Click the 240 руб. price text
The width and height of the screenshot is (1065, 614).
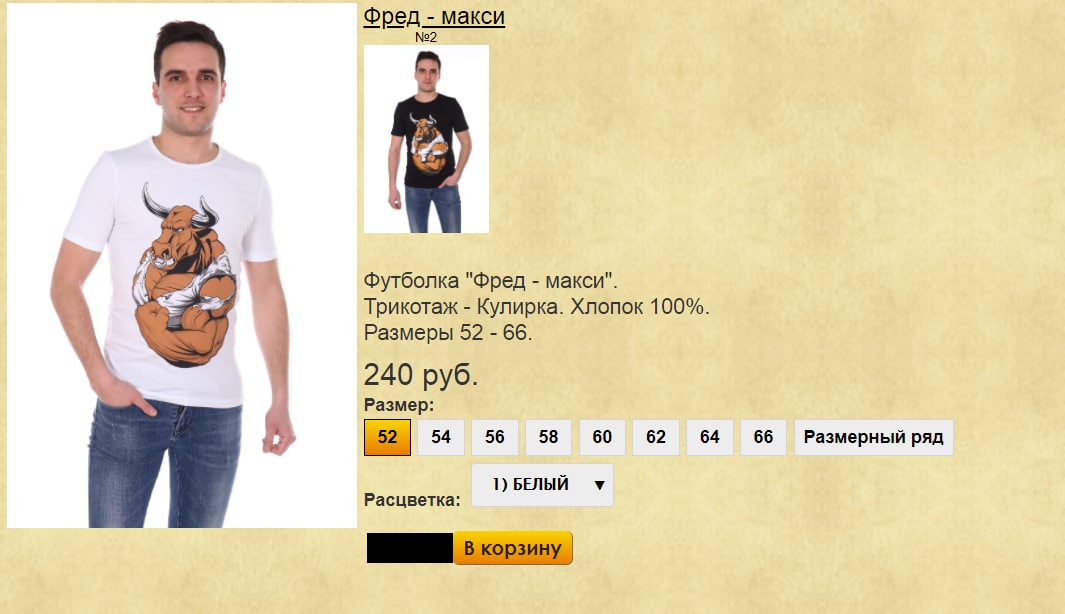pyautogui.click(x=421, y=374)
